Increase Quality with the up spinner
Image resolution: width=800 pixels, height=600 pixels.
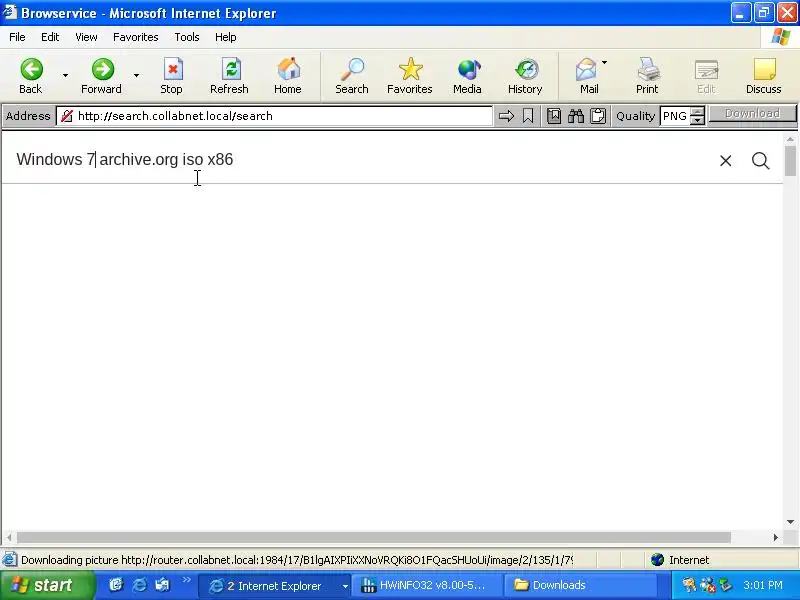[x=697, y=111]
